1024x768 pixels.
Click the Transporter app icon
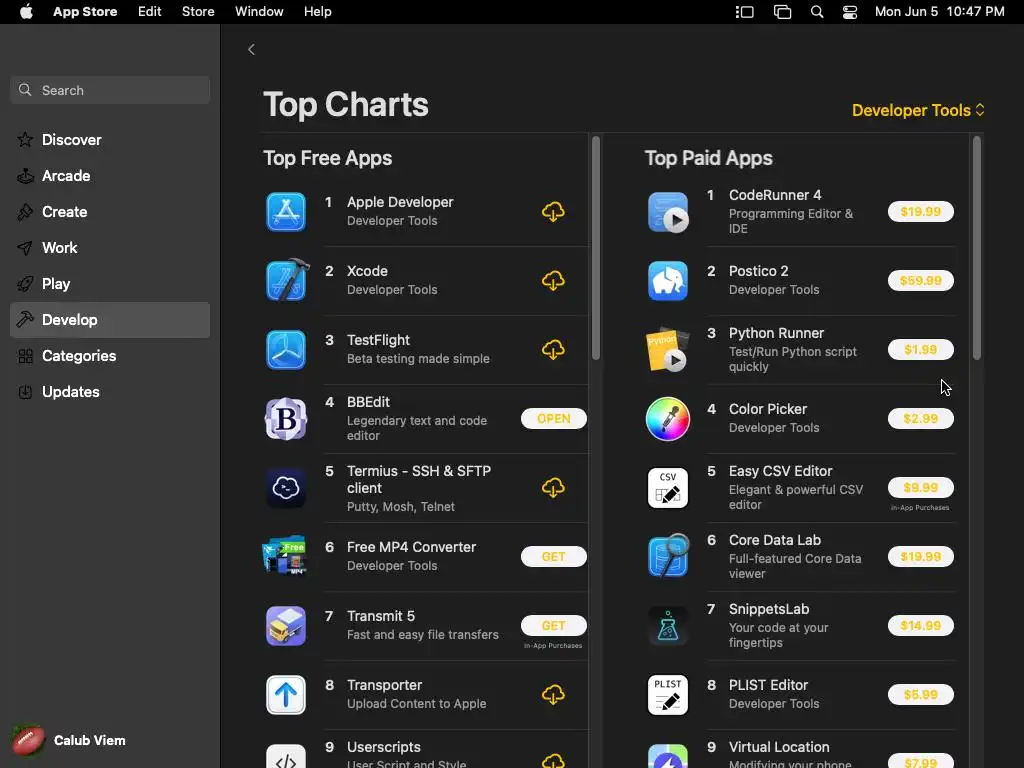pos(286,695)
